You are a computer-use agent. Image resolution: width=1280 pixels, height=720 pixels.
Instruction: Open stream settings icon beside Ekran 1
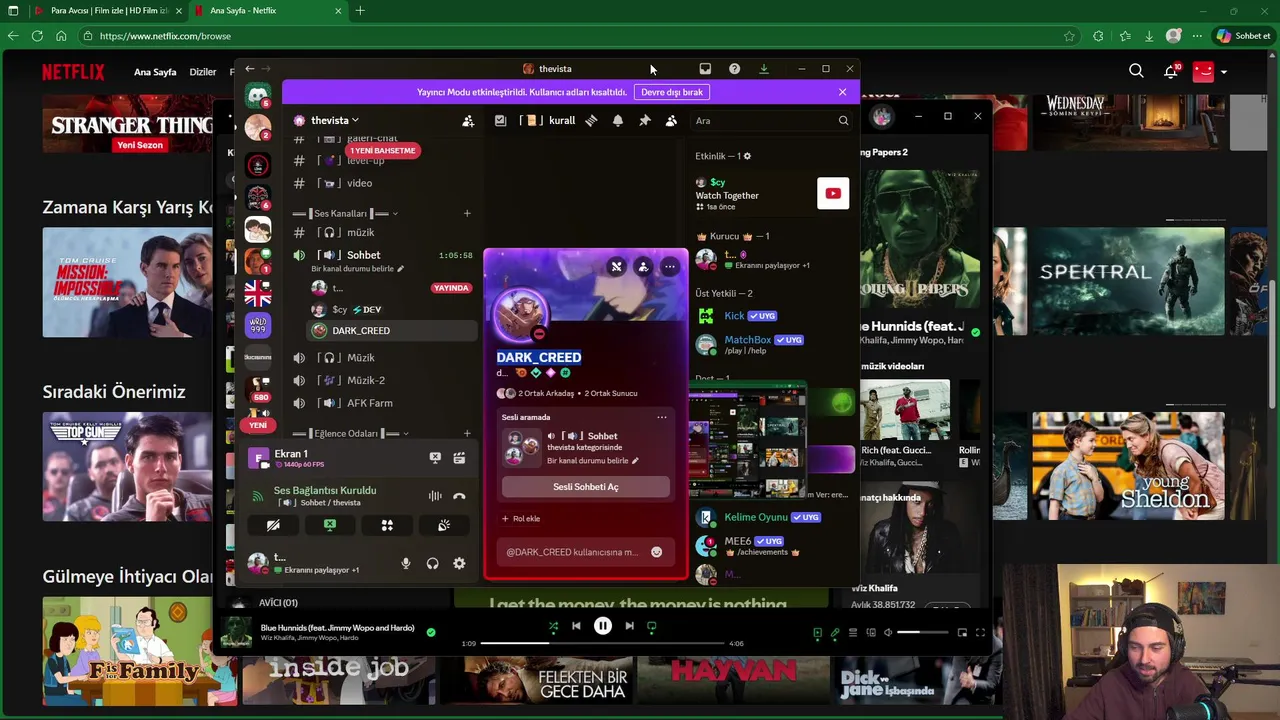459,457
